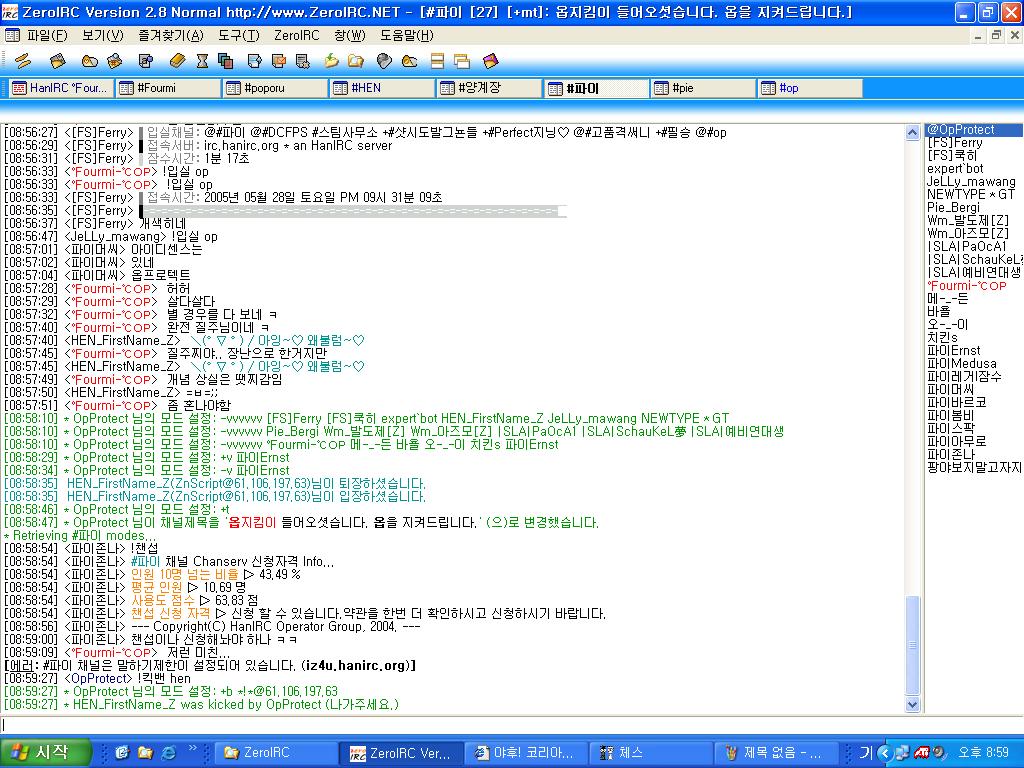Show hidden system tray icons
The image size is (1024, 768).
[x=885, y=752]
